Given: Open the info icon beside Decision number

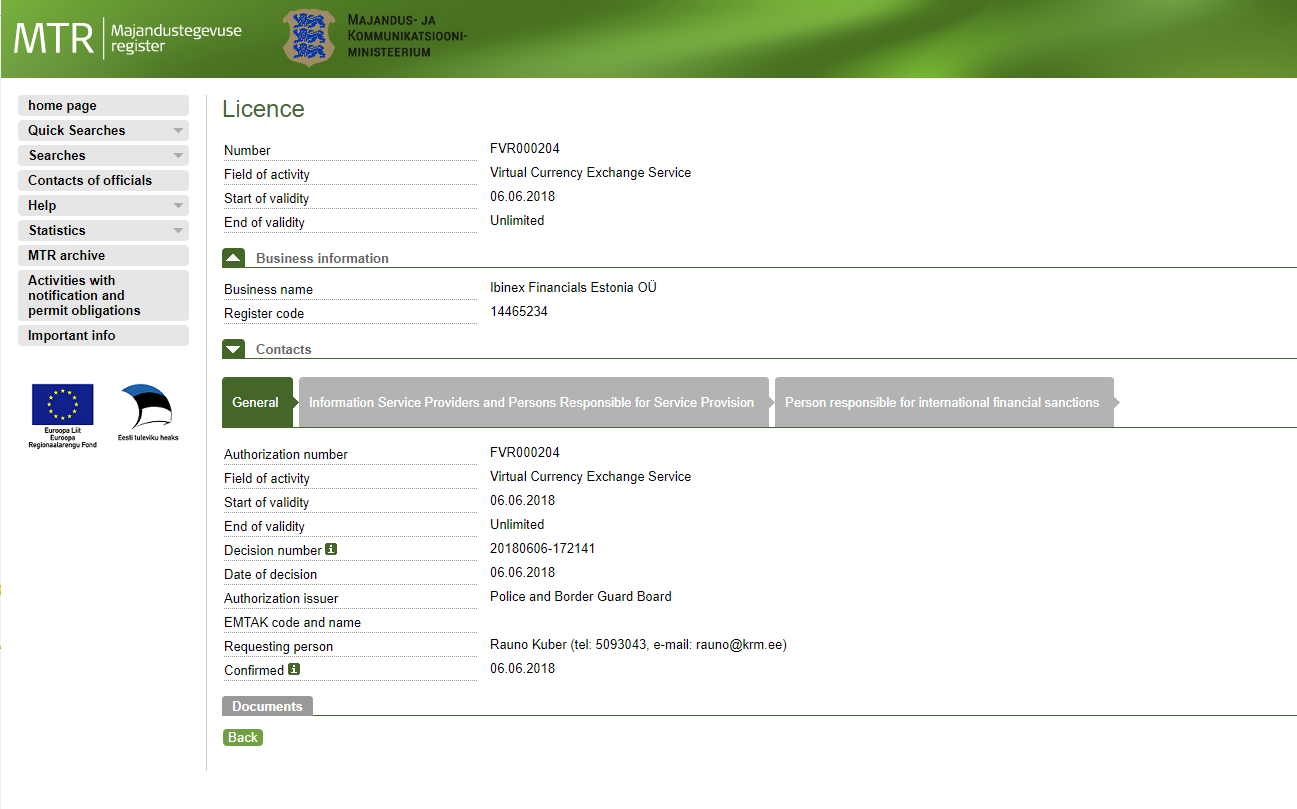Looking at the screenshot, I should click(332, 549).
